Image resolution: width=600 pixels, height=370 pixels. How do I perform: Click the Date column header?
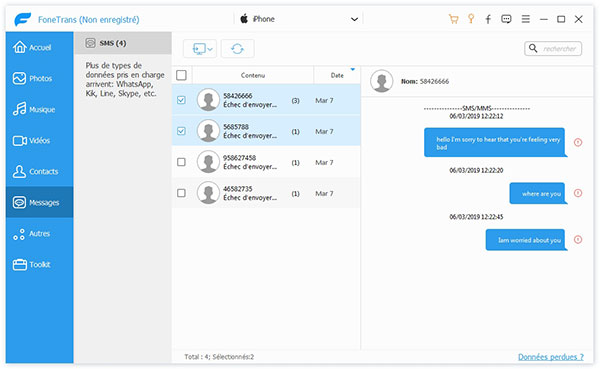point(337,75)
